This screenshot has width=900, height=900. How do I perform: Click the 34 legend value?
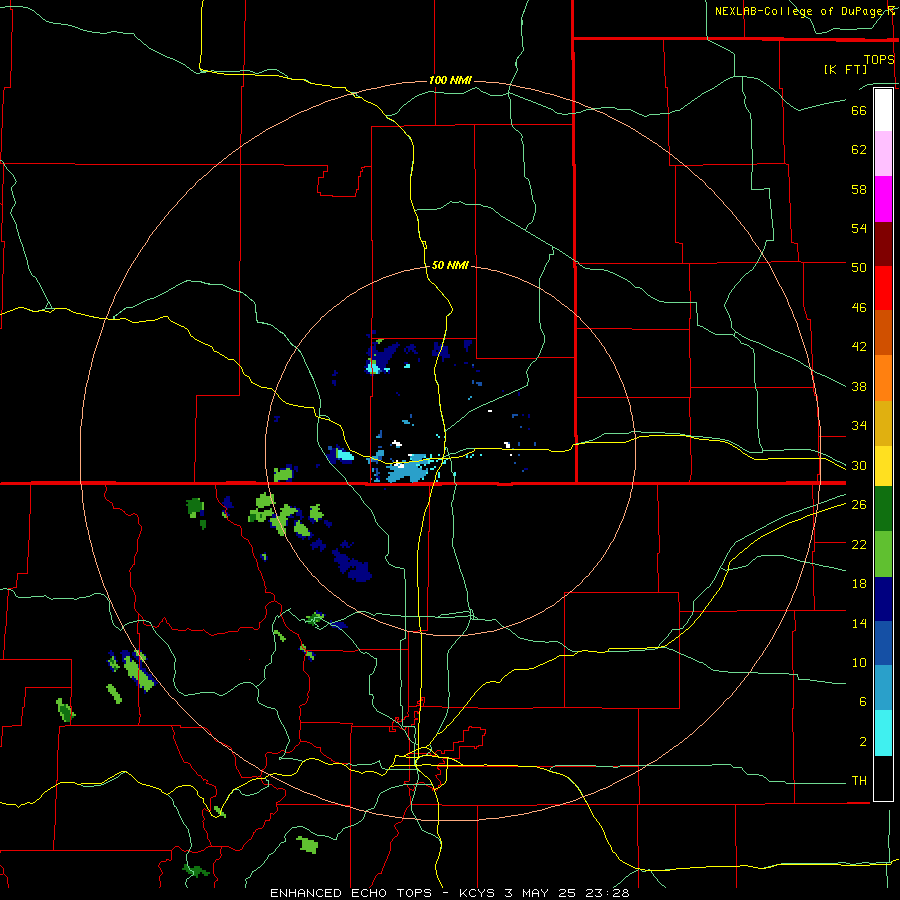[x=859, y=425]
